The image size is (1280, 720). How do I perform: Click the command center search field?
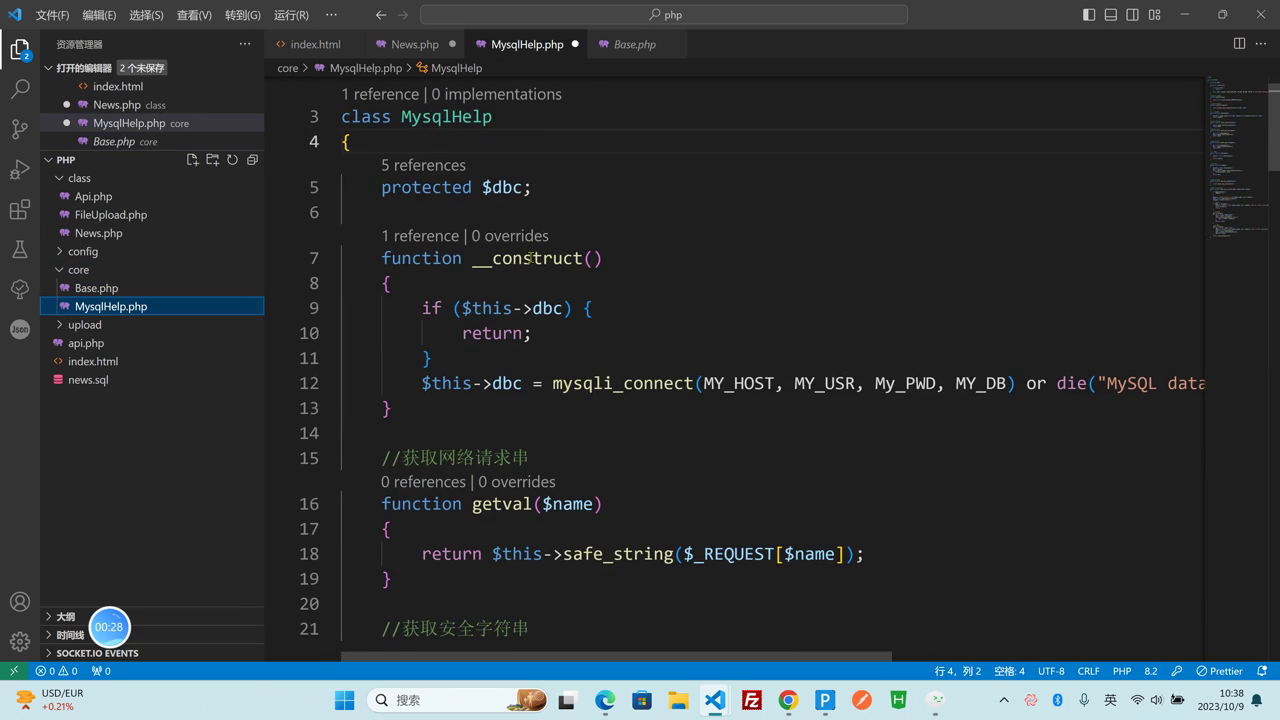664,15
